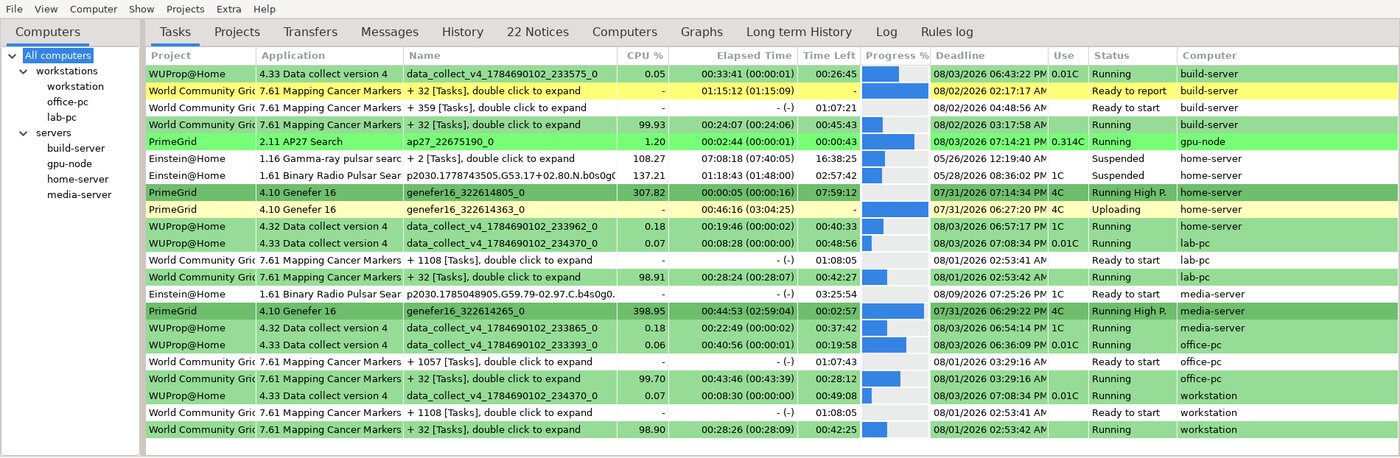Collapse the workstations group arrow
1400x458 pixels.
pyautogui.click(x=26, y=72)
